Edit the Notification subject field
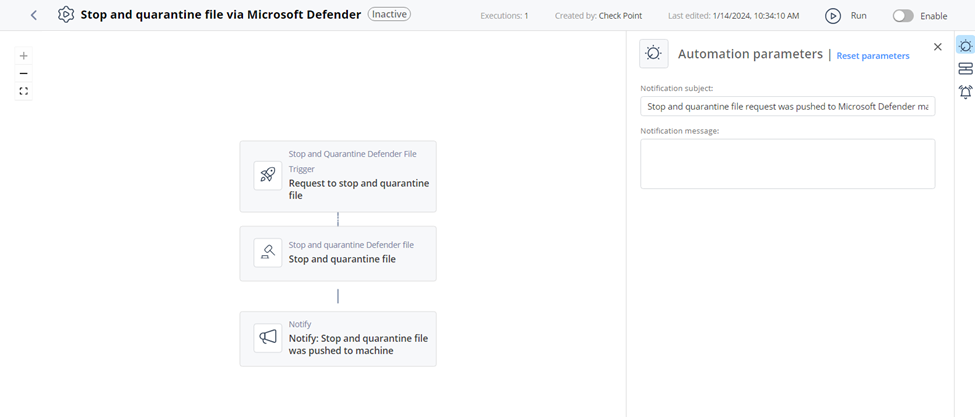 [787, 106]
